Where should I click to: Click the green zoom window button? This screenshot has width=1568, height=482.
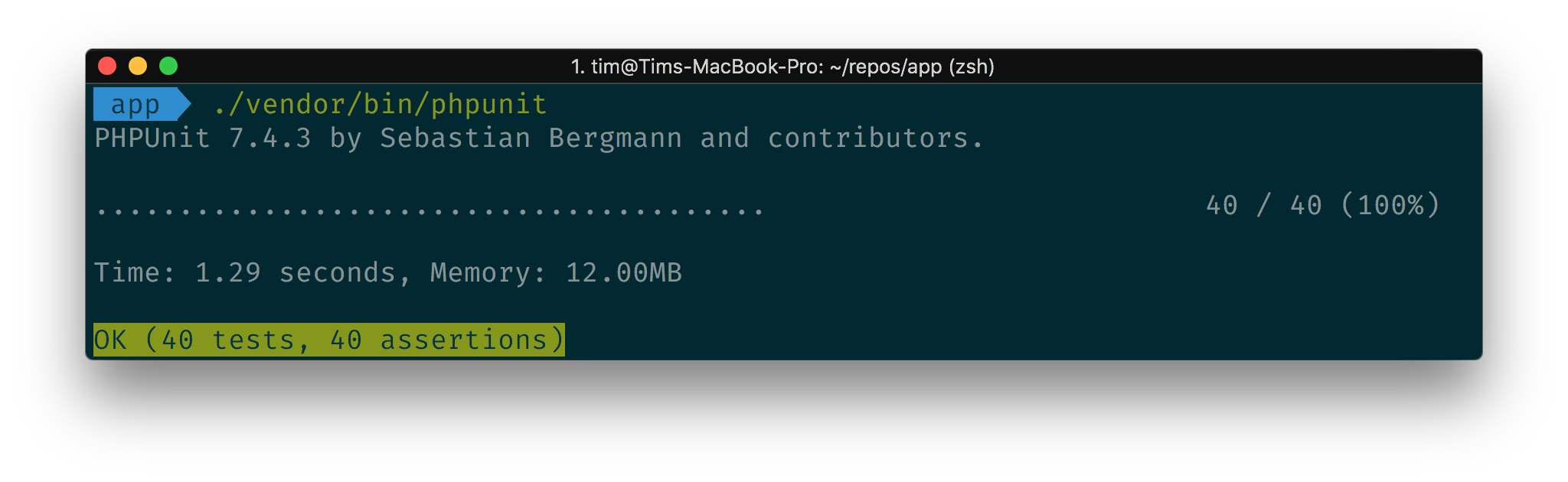(168, 67)
